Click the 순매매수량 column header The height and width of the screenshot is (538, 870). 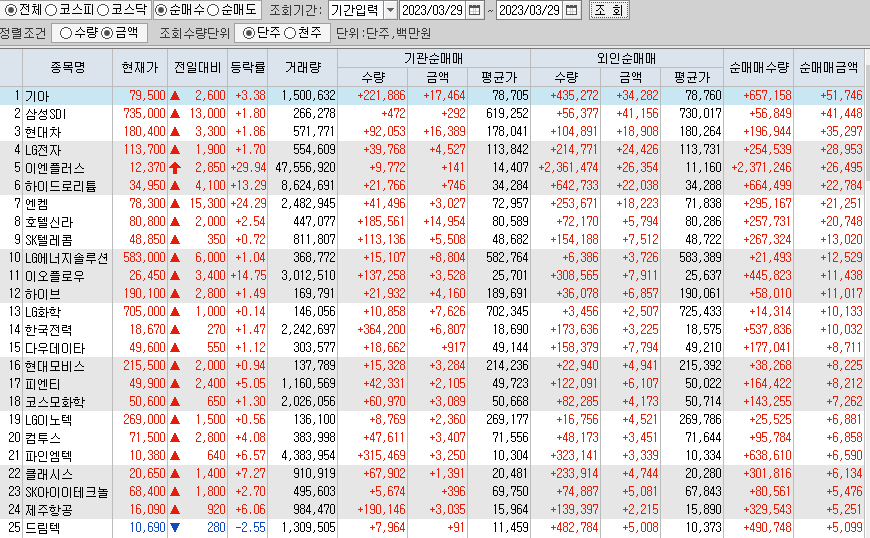click(x=758, y=68)
